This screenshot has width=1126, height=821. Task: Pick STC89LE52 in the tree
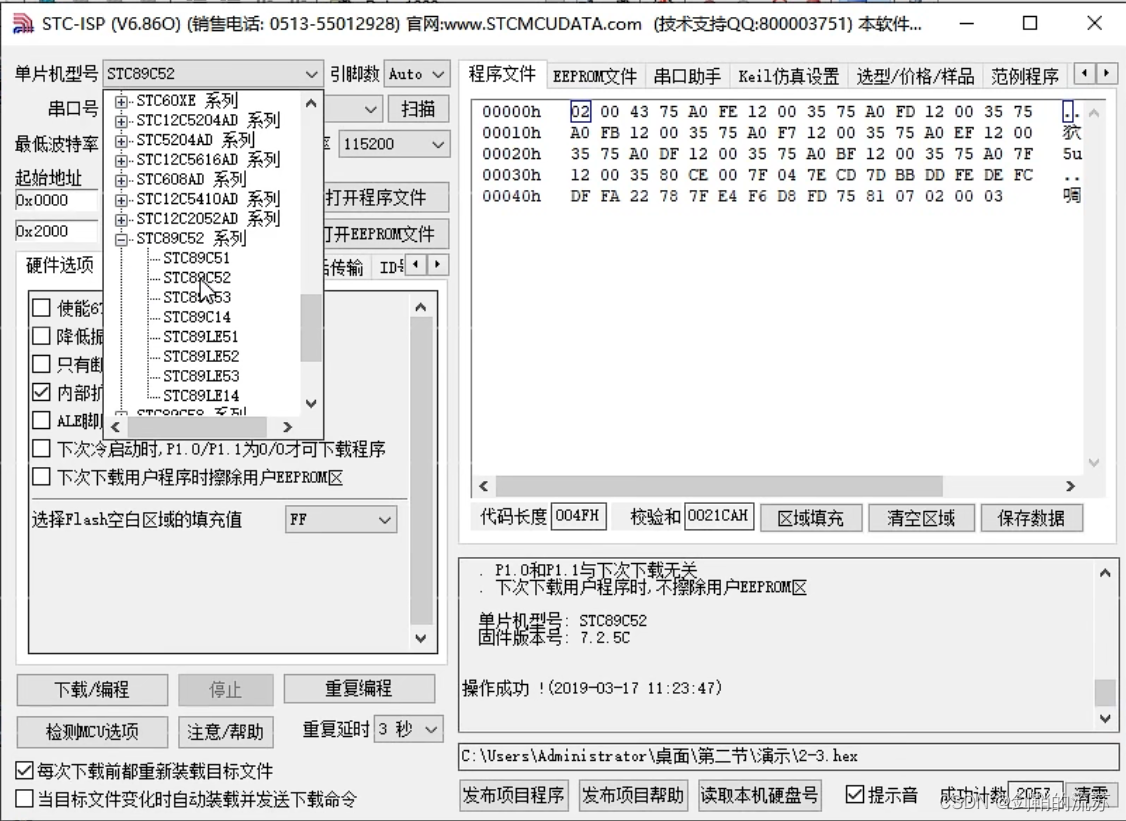pos(201,356)
